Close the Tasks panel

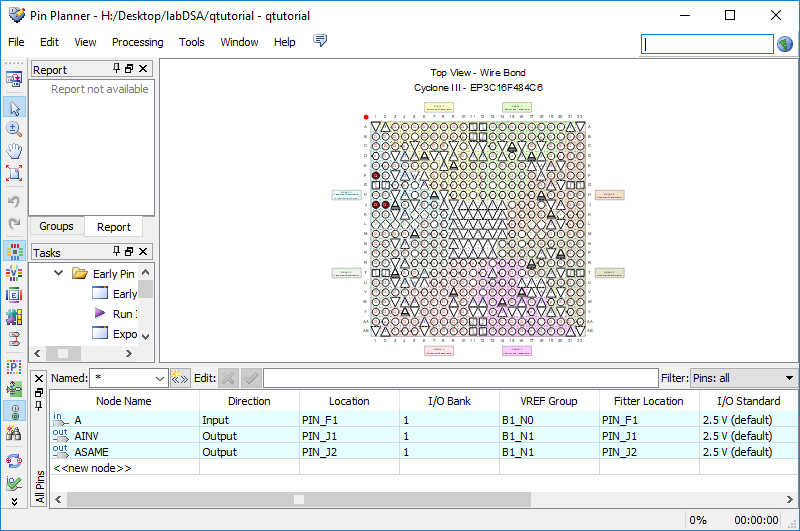(x=143, y=251)
